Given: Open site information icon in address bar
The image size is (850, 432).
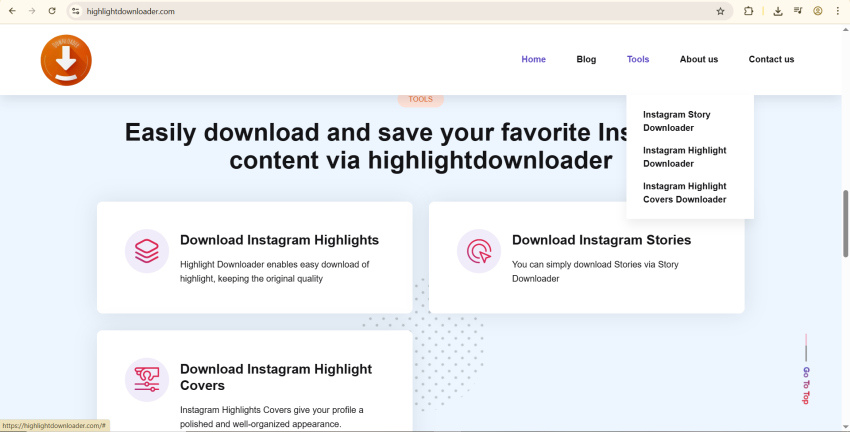Looking at the screenshot, I should pyautogui.click(x=76, y=11).
